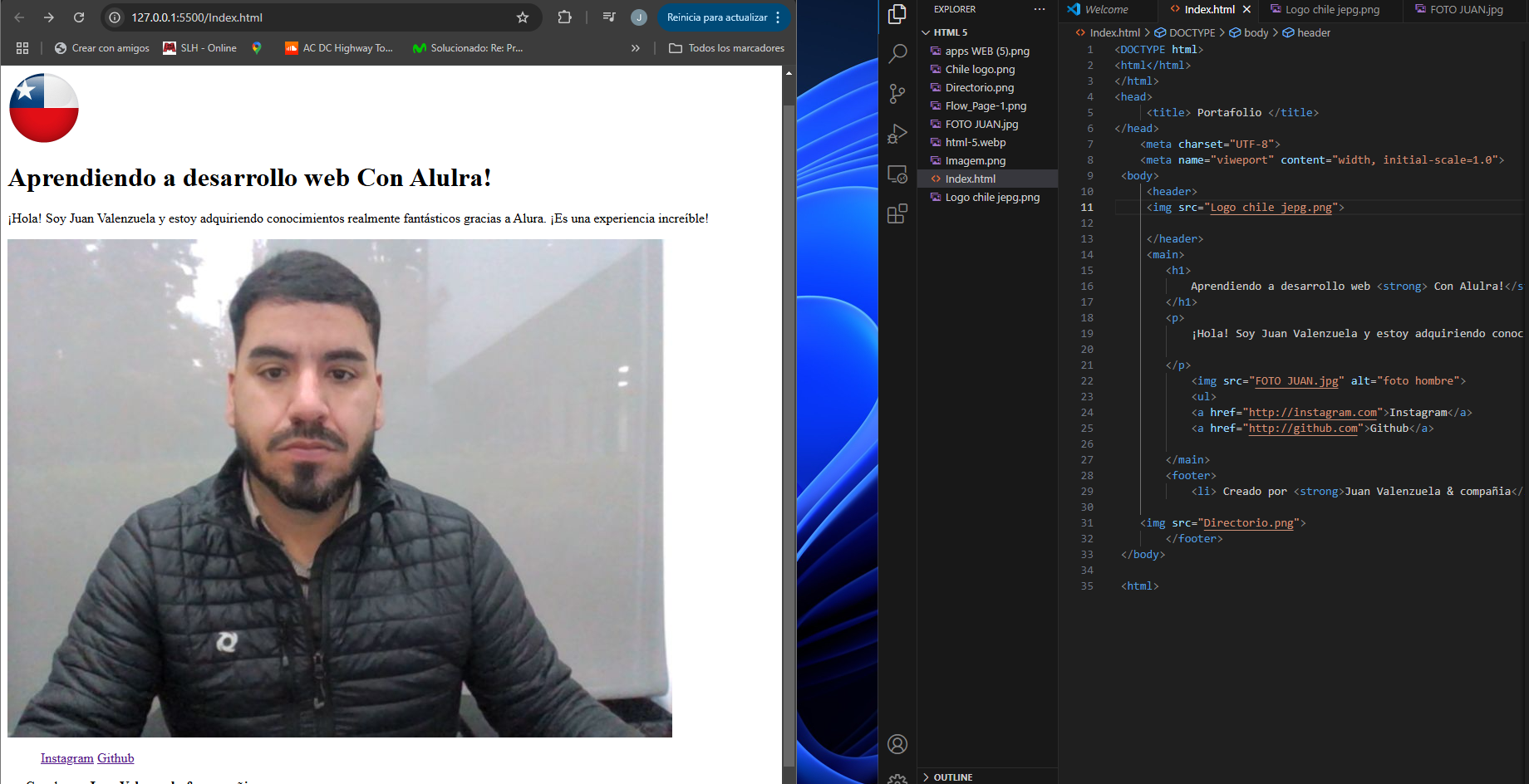
Task: Open Chrome media control icon
Action: 609,17
